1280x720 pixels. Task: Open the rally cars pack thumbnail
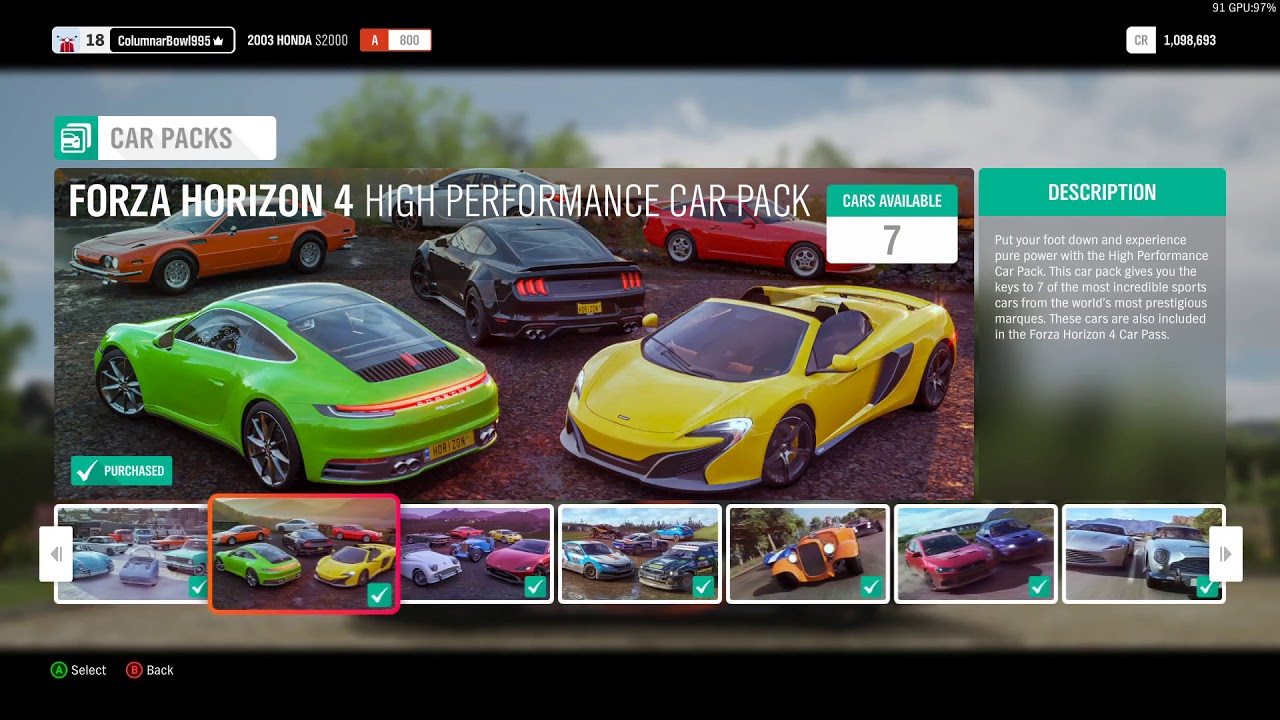coord(640,554)
